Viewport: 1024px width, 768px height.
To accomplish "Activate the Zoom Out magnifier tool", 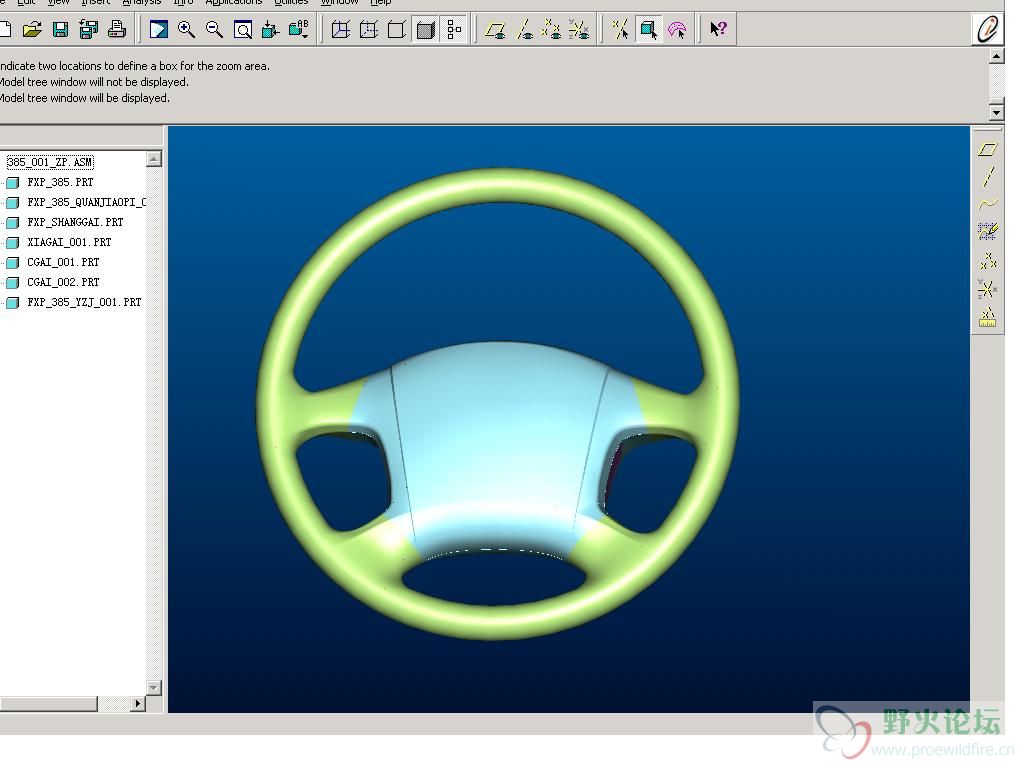I will (x=214, y=29).
